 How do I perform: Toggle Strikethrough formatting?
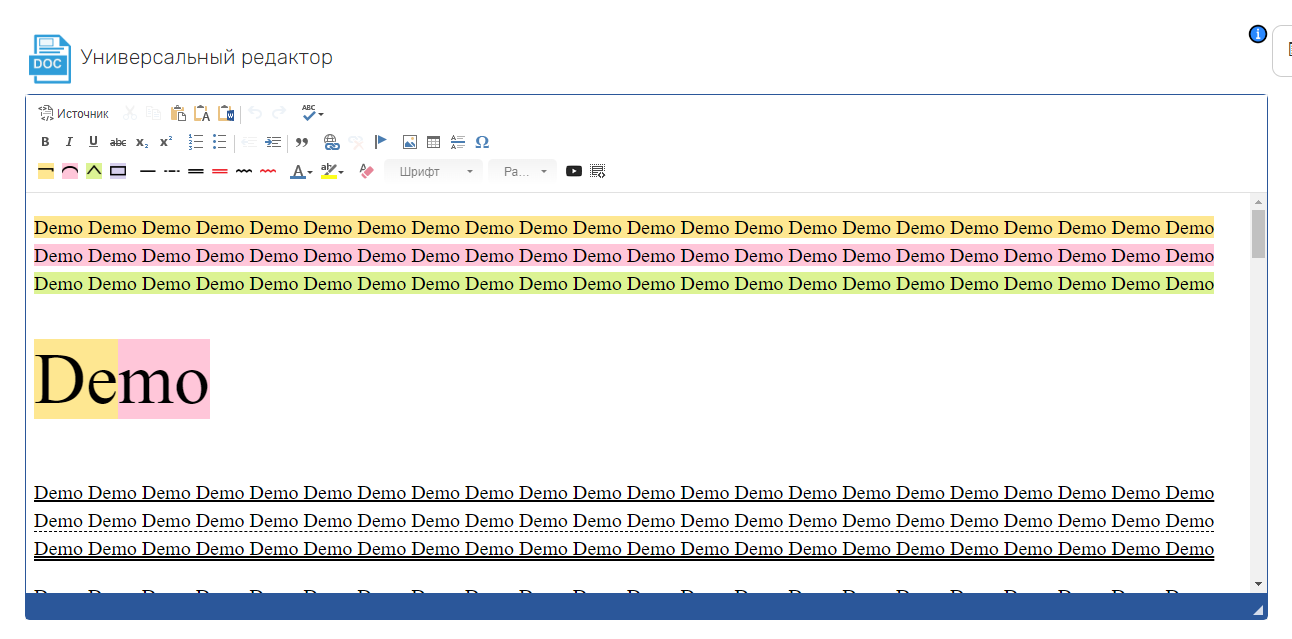click(x=118, y=142)
